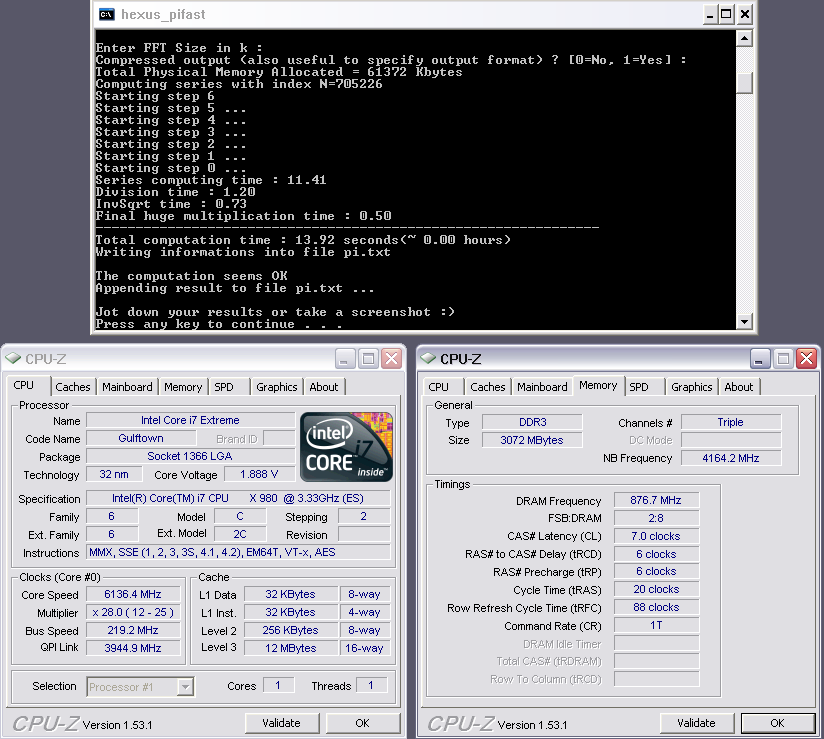Click the Package field Socket 1366 LGA
Screen dimensions: 824x739
(x=190, y=456)
